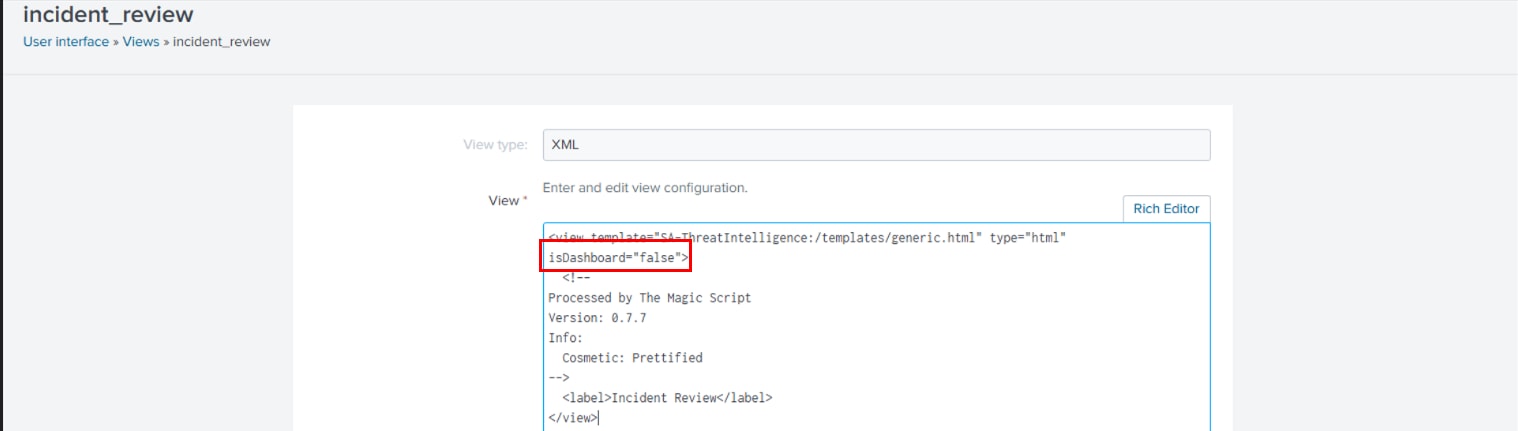Click the Processed by The Magic Script line
Image resolution: width=1518 pixels, height=431 pixels.
(650, 298)
